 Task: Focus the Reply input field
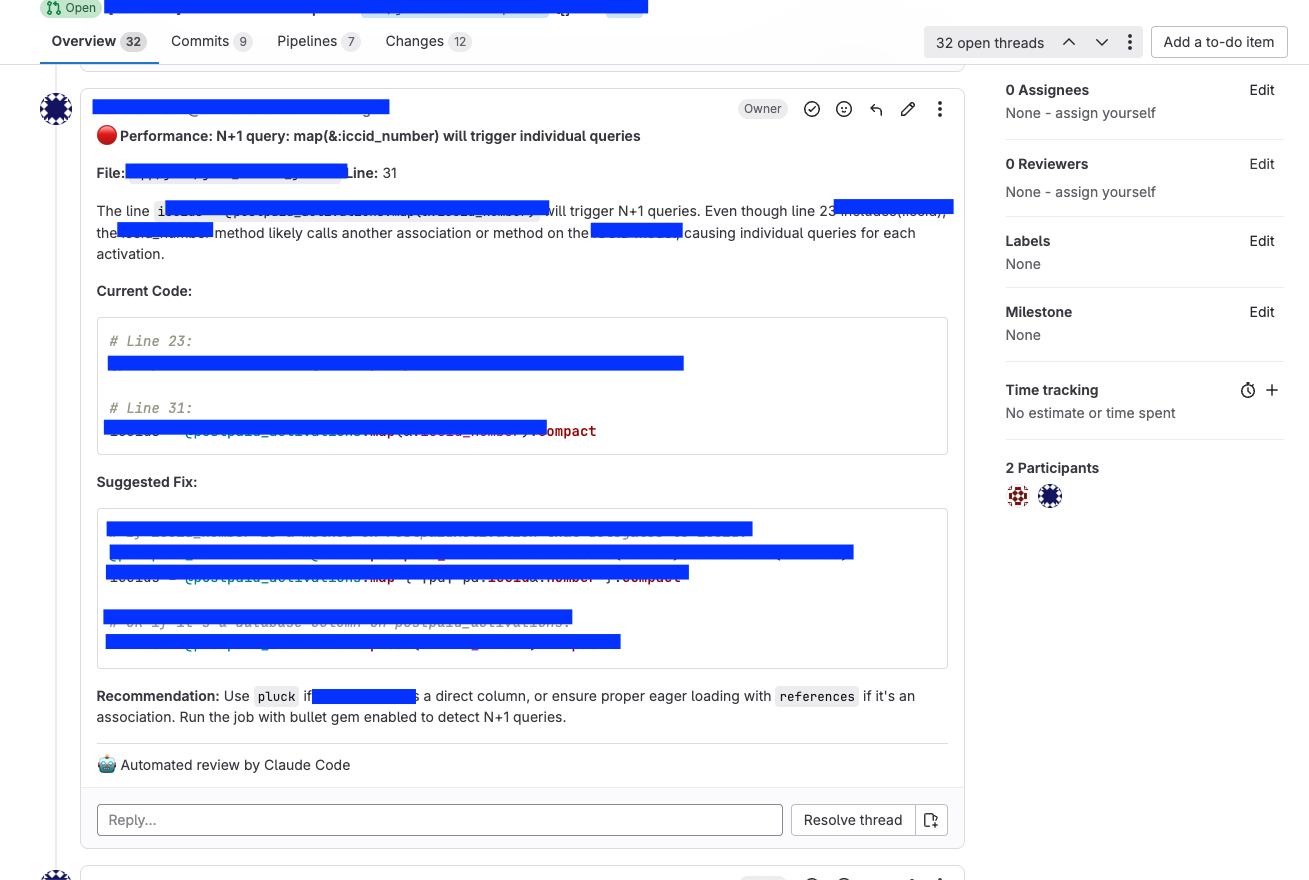[440, 820]
